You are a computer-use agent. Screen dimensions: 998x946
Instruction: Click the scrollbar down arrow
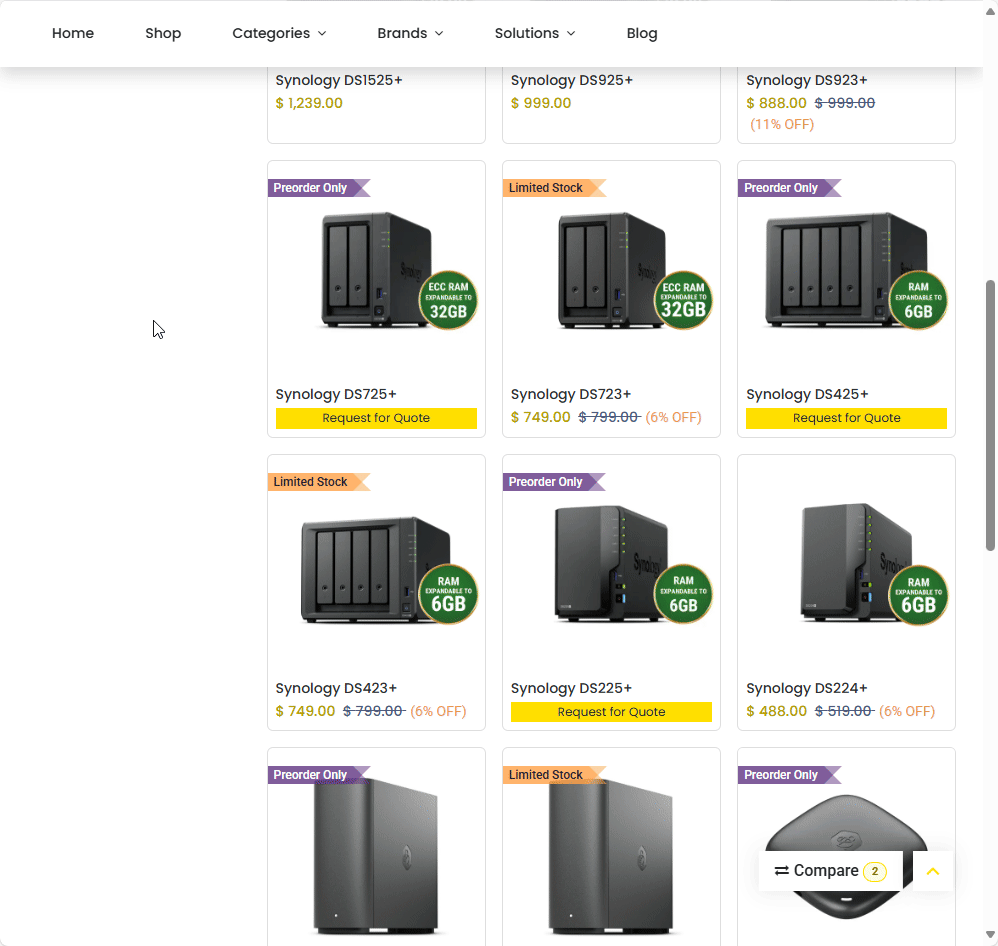pos(990,935)
